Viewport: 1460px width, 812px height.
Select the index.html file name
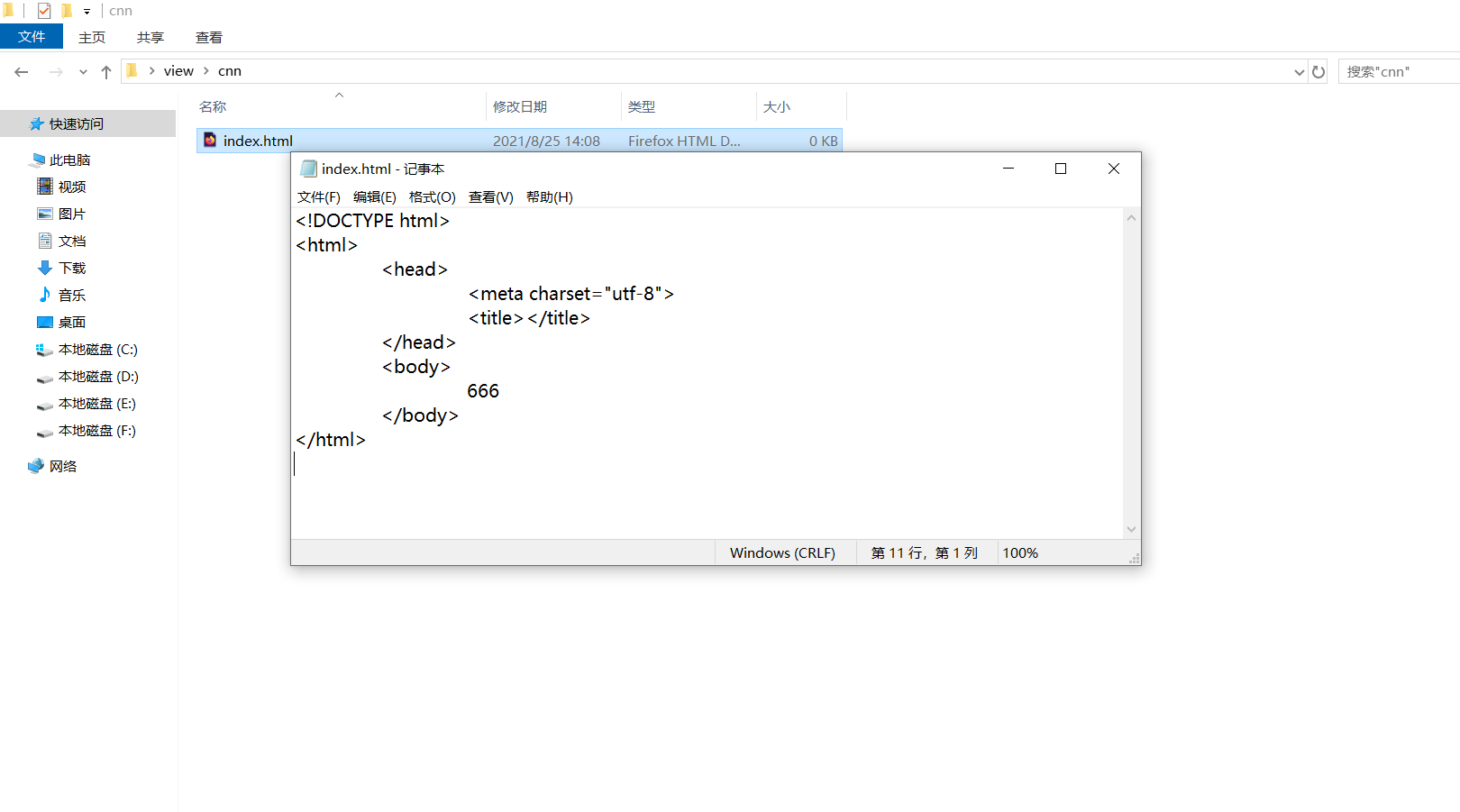258,141
